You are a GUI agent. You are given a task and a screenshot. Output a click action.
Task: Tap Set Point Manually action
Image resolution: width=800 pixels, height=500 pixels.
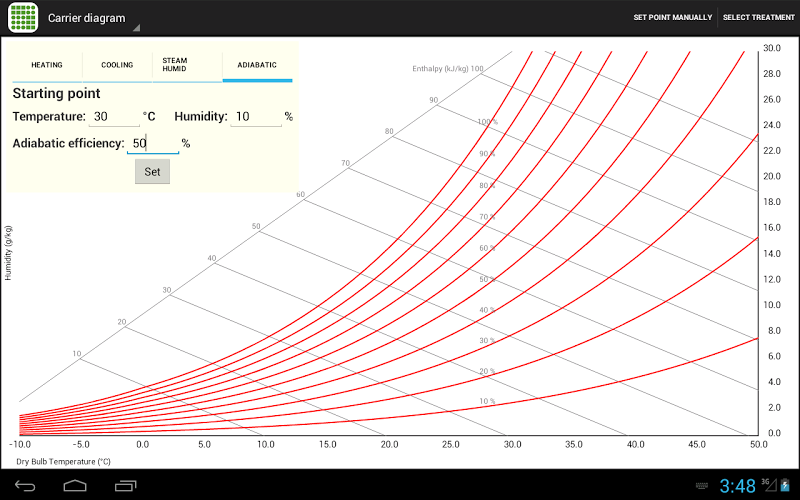(x=672, y=17)
